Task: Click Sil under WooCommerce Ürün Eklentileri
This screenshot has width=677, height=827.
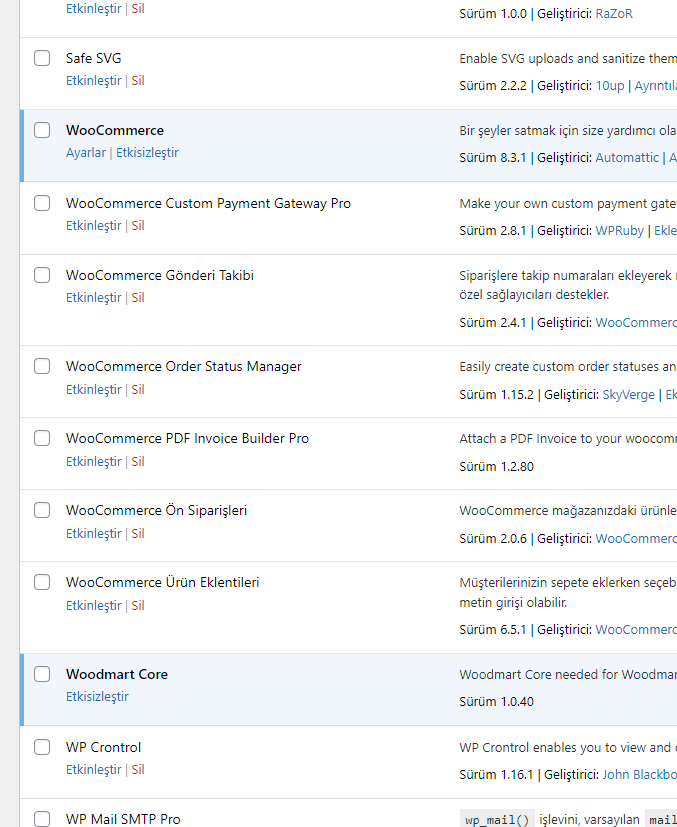Action: click(138, 606)
